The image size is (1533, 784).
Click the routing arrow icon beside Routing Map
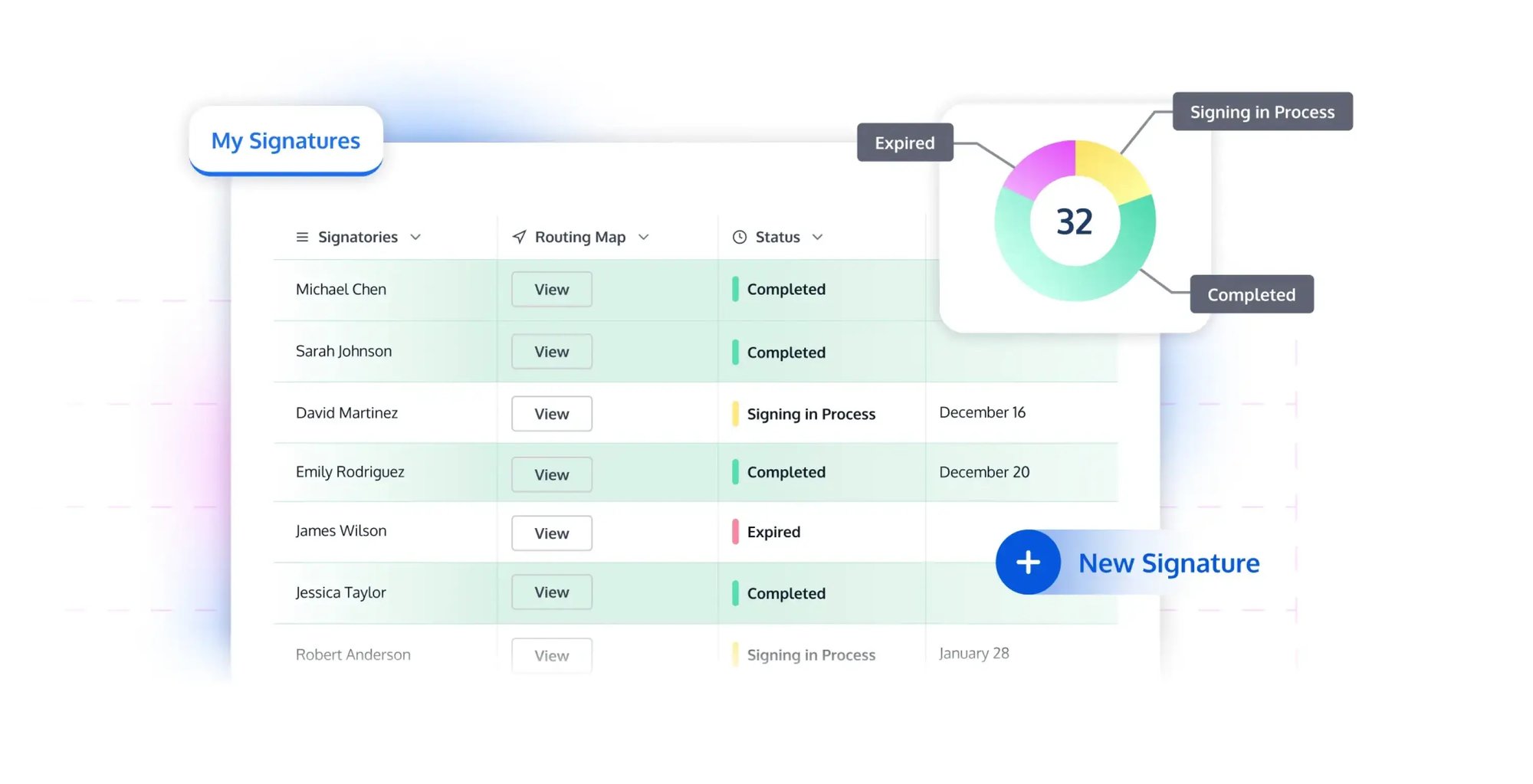coord(519,237)
